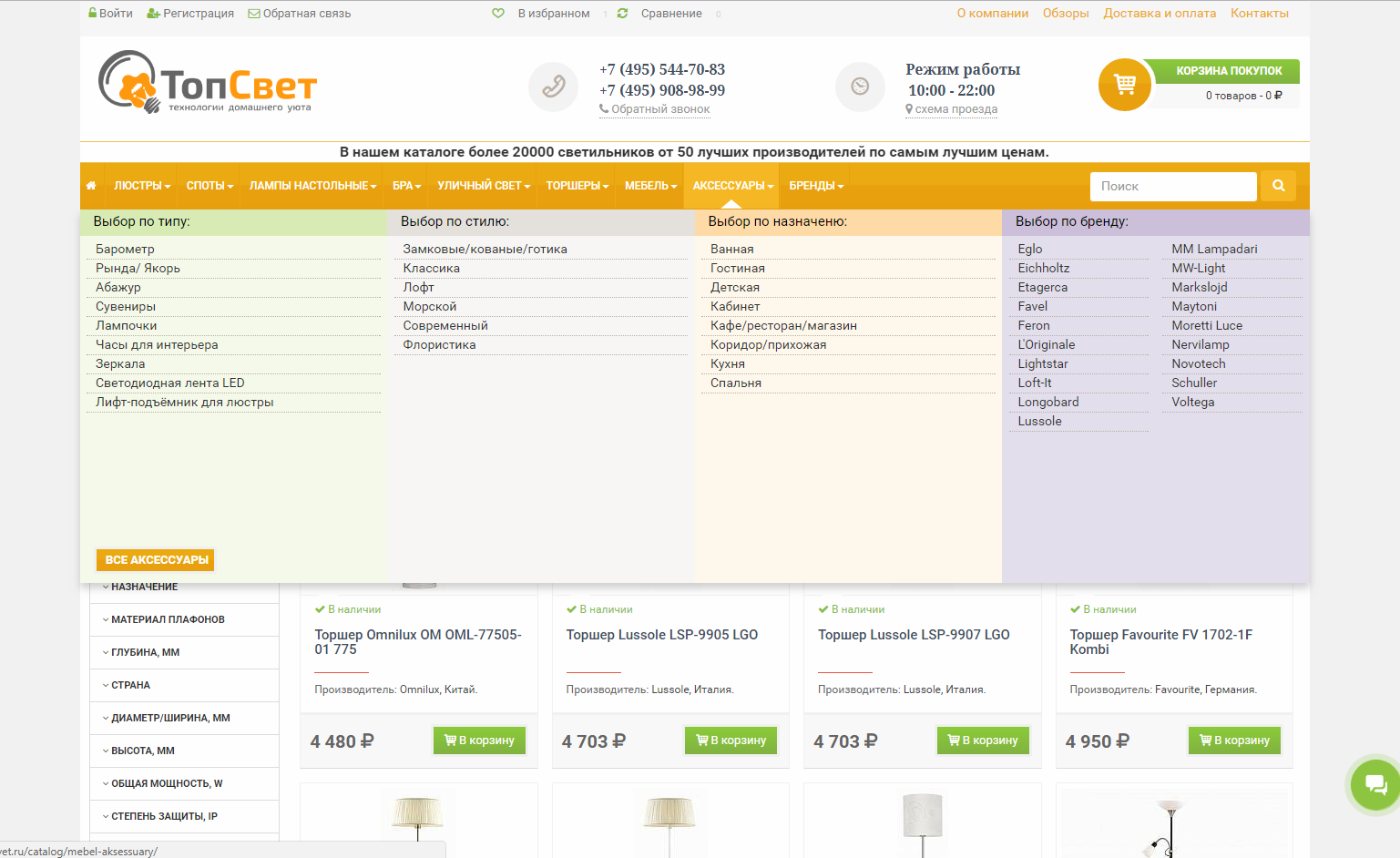
Task: Click the home icon in the orange navbar
Action: click(91, 186)
